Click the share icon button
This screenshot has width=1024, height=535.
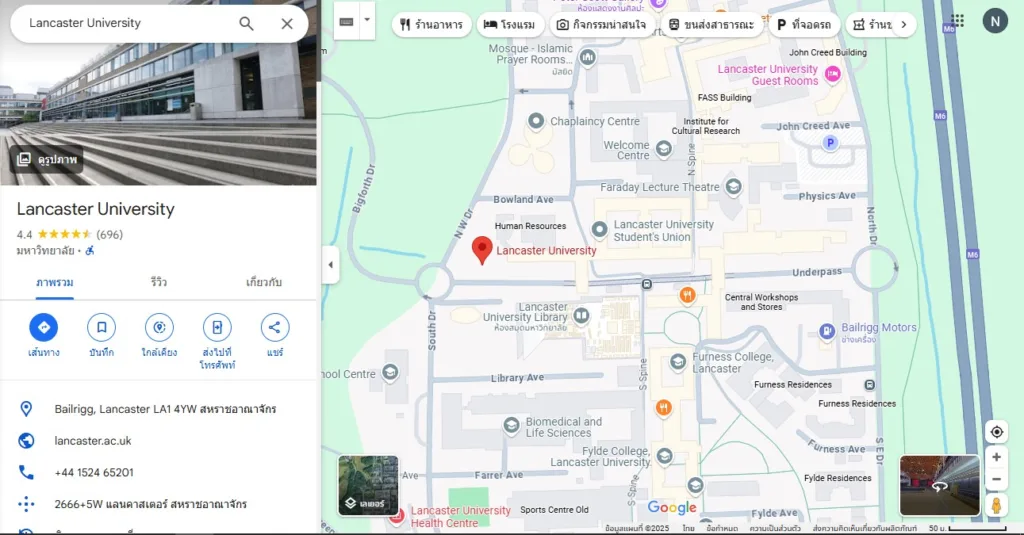pyautogui.click(x=275, y=327)
